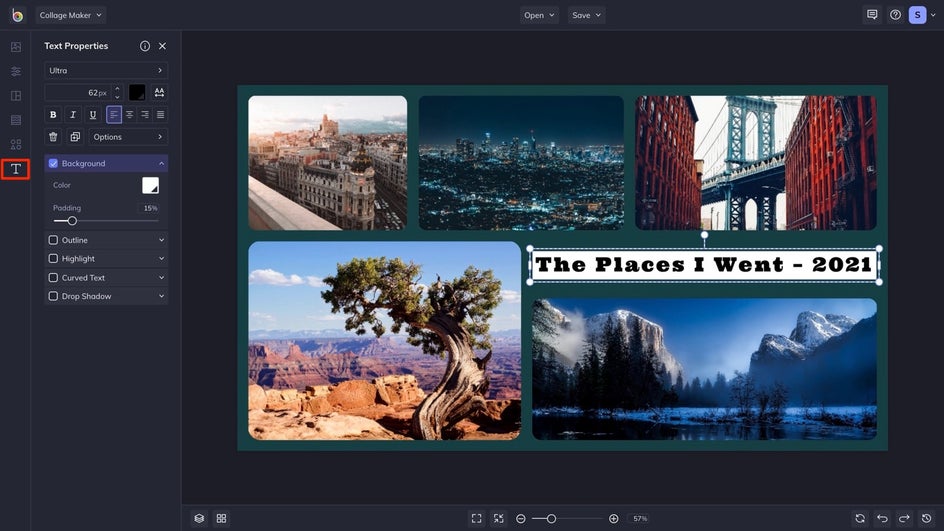944x531 pixels.
Task: Enable the Outline checkbox
Action: (x=53, y=240)
